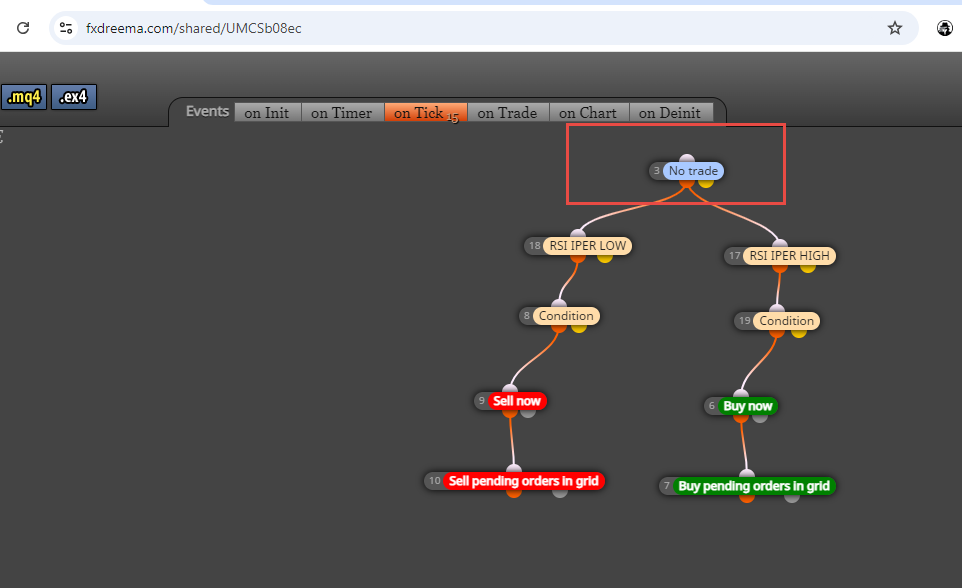
Task: Select the No trade block
Action: [693, 171]
